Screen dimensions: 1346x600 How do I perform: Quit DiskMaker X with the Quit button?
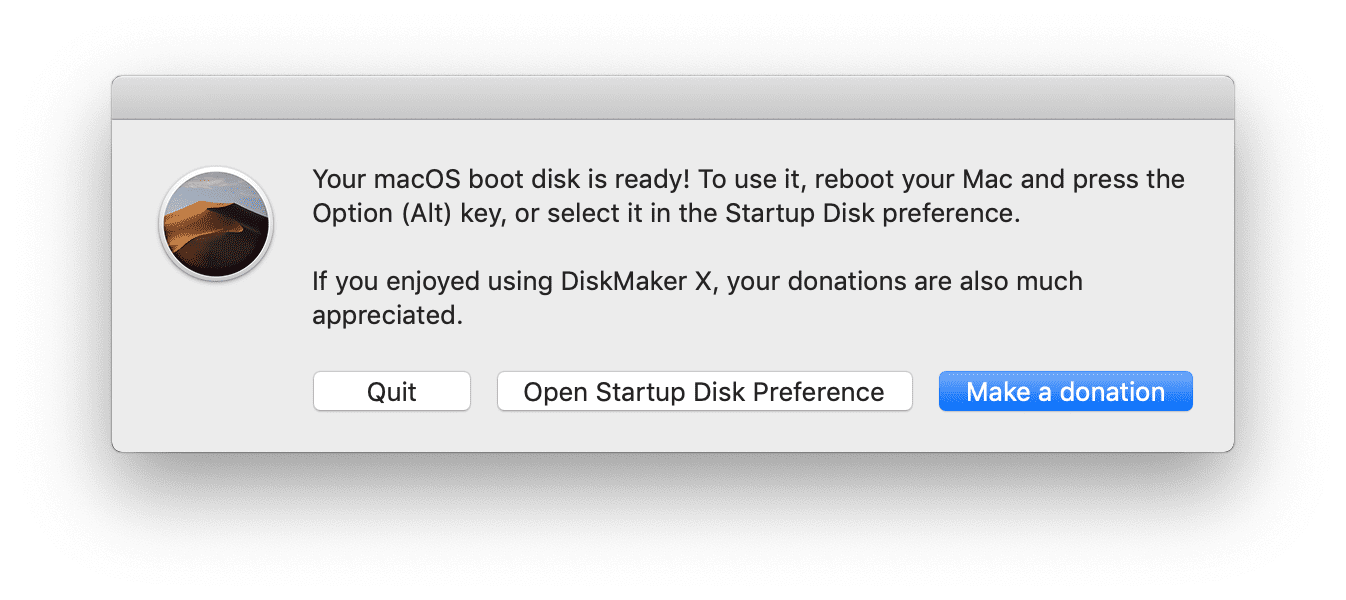point(392,391)
